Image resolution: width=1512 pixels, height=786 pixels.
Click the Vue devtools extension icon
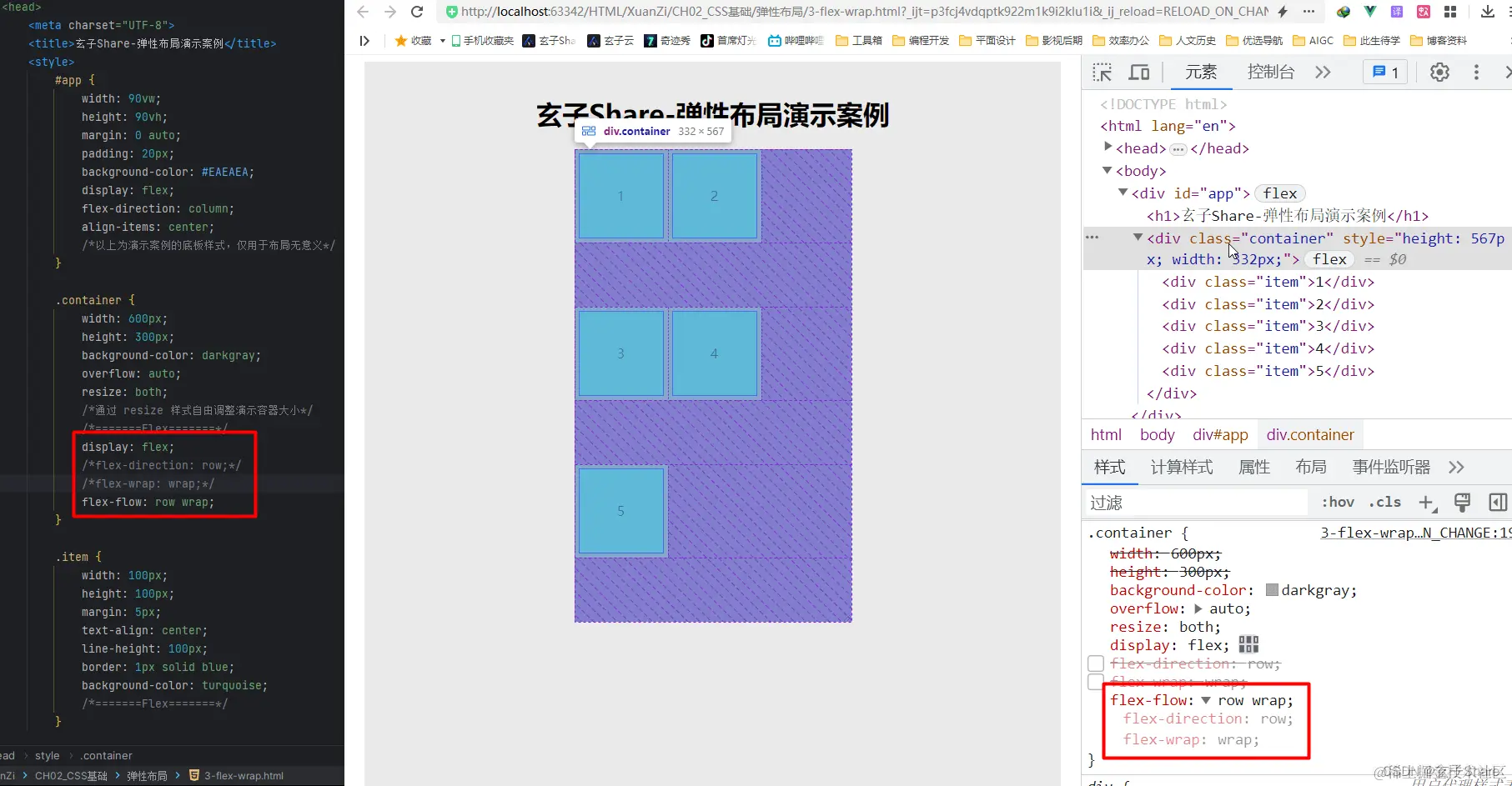[x=1370, y=12]
